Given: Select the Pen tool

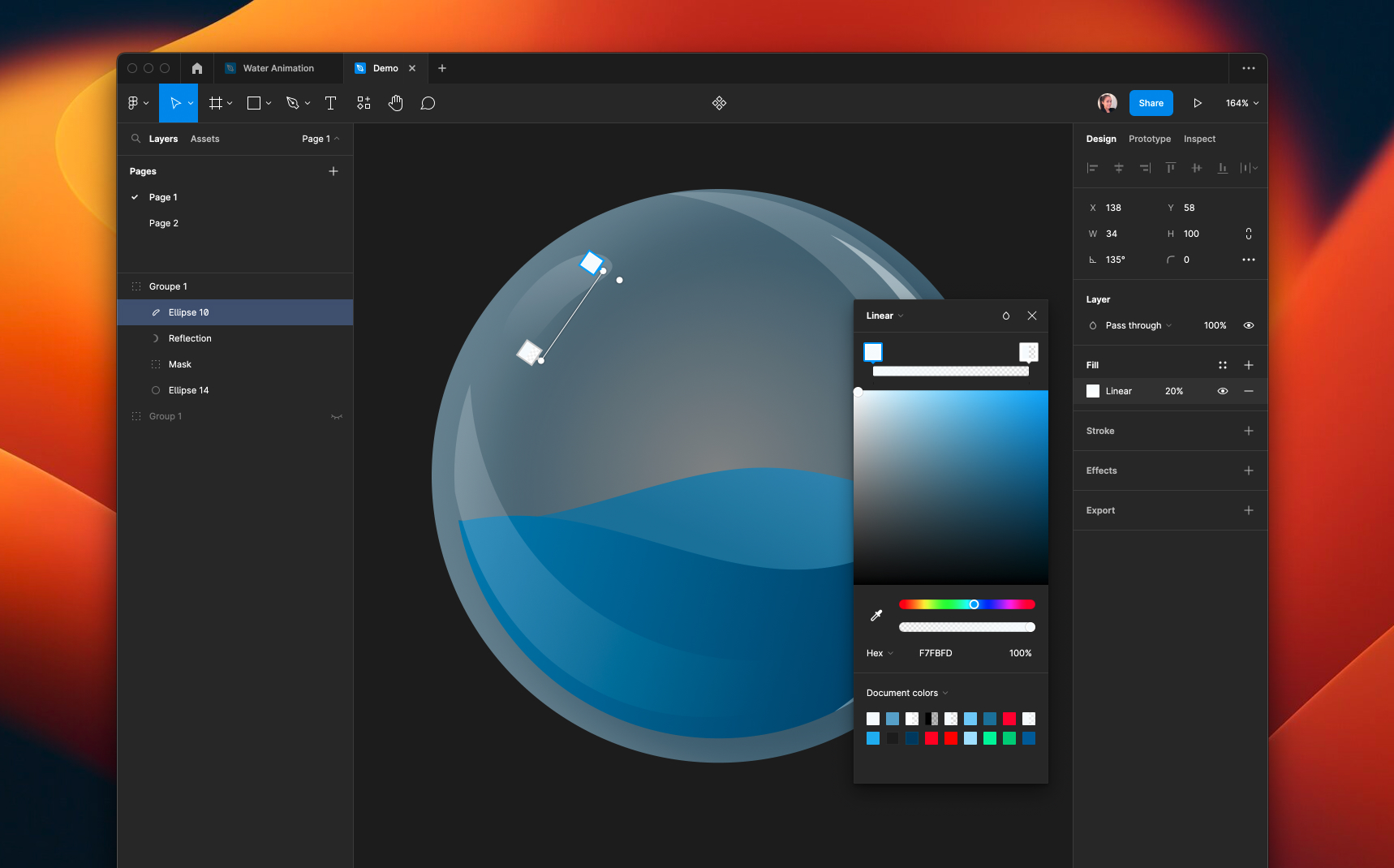Looking at the screenshot, I should (x=293, y=103).
